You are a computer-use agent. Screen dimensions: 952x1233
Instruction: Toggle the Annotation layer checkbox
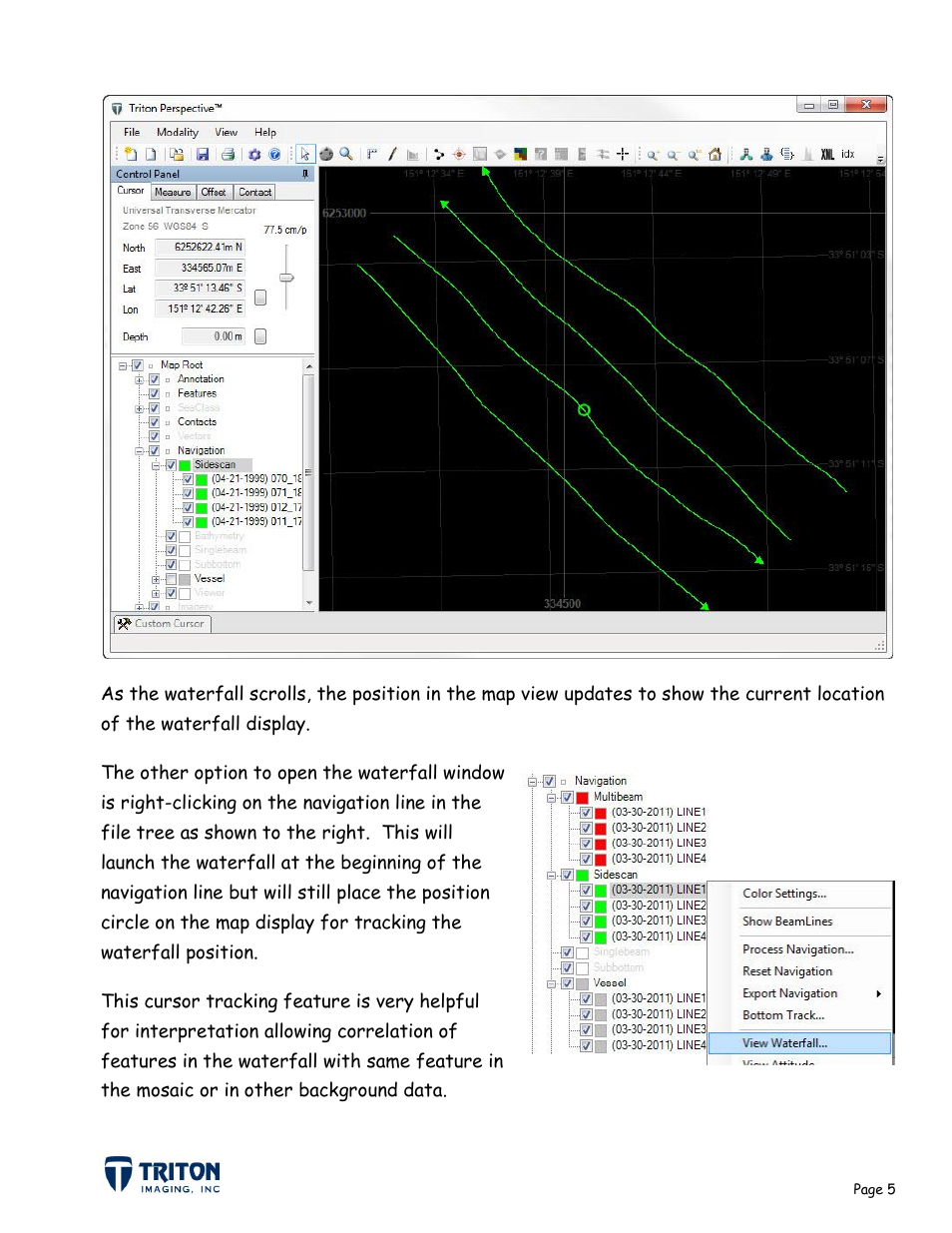pyautogui.click(x=154, y=379)
